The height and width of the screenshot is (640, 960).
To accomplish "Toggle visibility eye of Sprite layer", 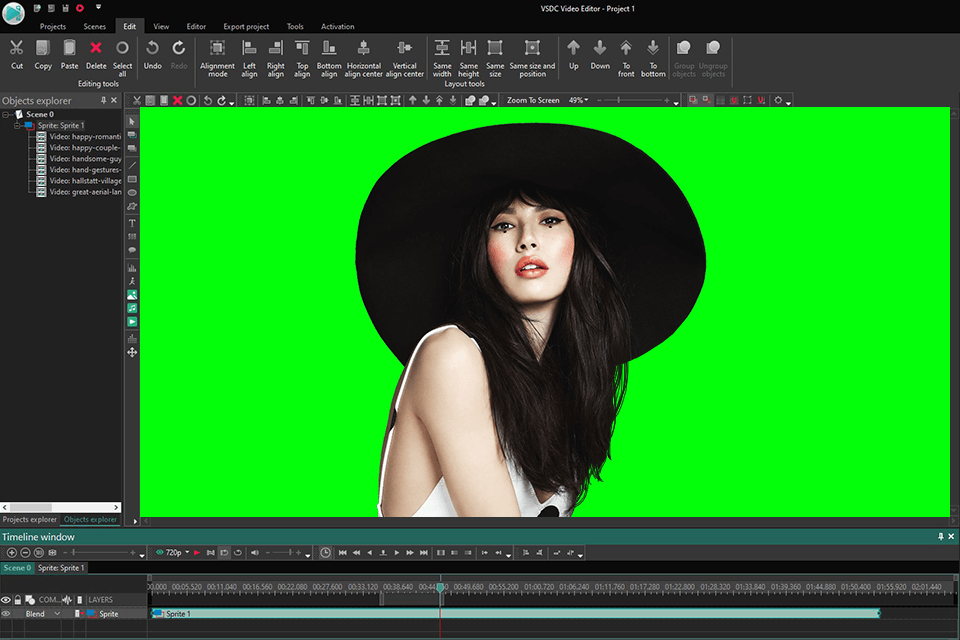I will coord(6,614).
